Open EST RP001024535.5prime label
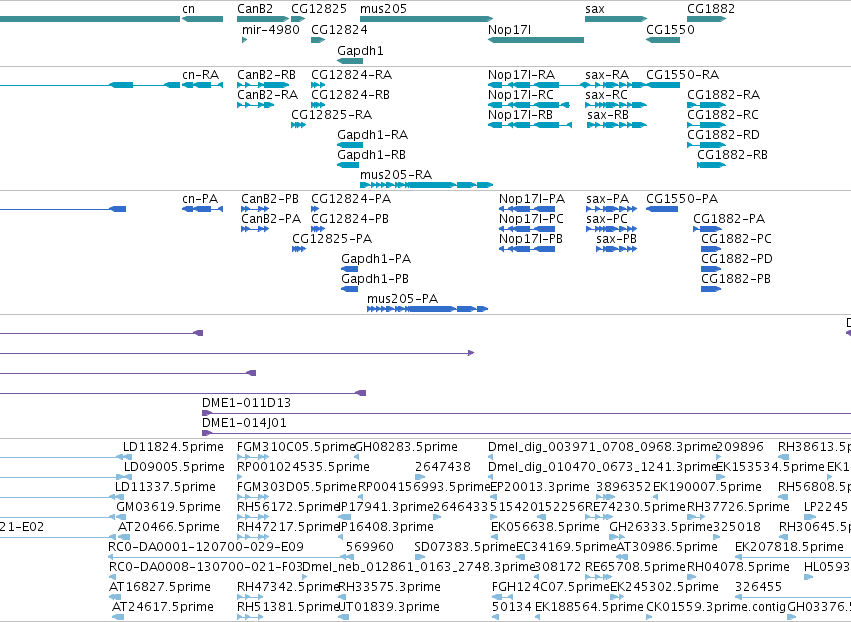 tap(303, 467)
